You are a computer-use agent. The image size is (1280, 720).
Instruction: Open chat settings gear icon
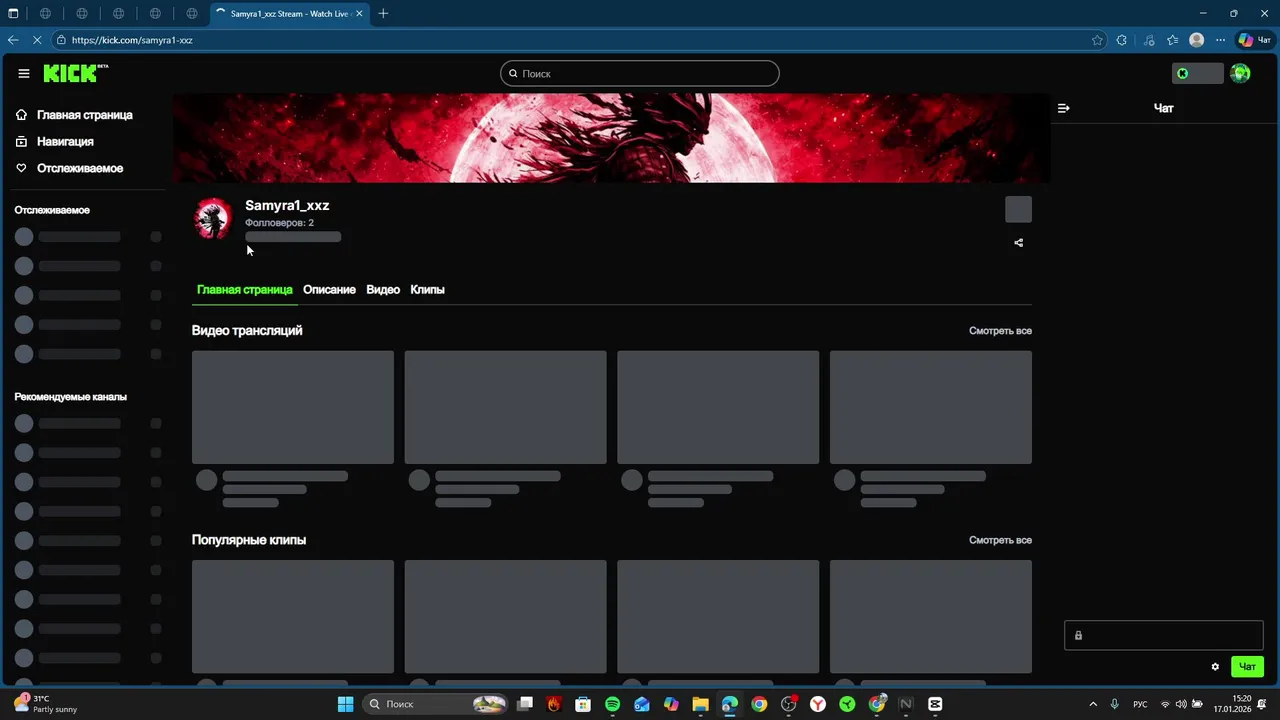(1215, 667)
